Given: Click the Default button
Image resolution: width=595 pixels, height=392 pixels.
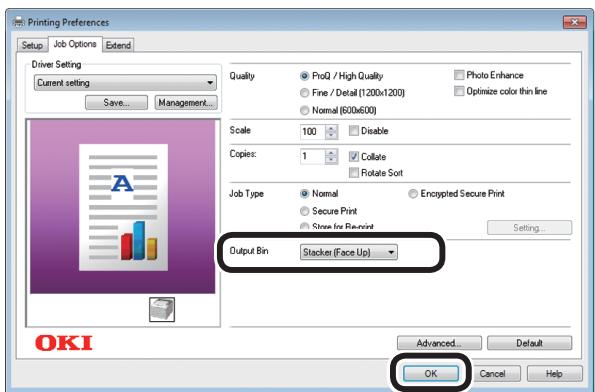Looking at the screenshot, I should coord(529,343).
